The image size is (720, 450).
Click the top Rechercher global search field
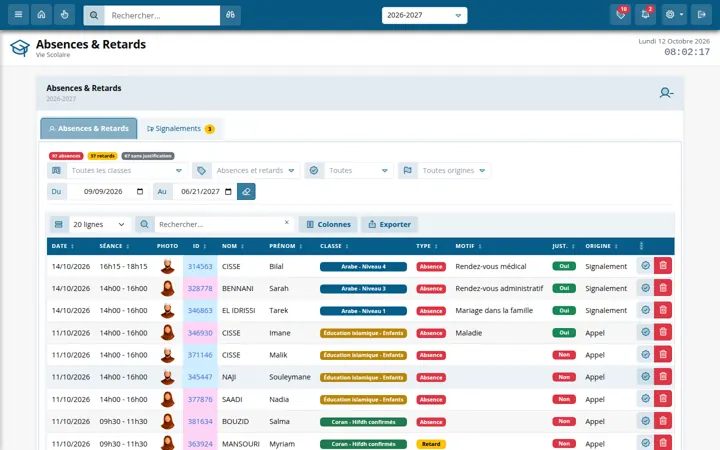coord(162,15)
